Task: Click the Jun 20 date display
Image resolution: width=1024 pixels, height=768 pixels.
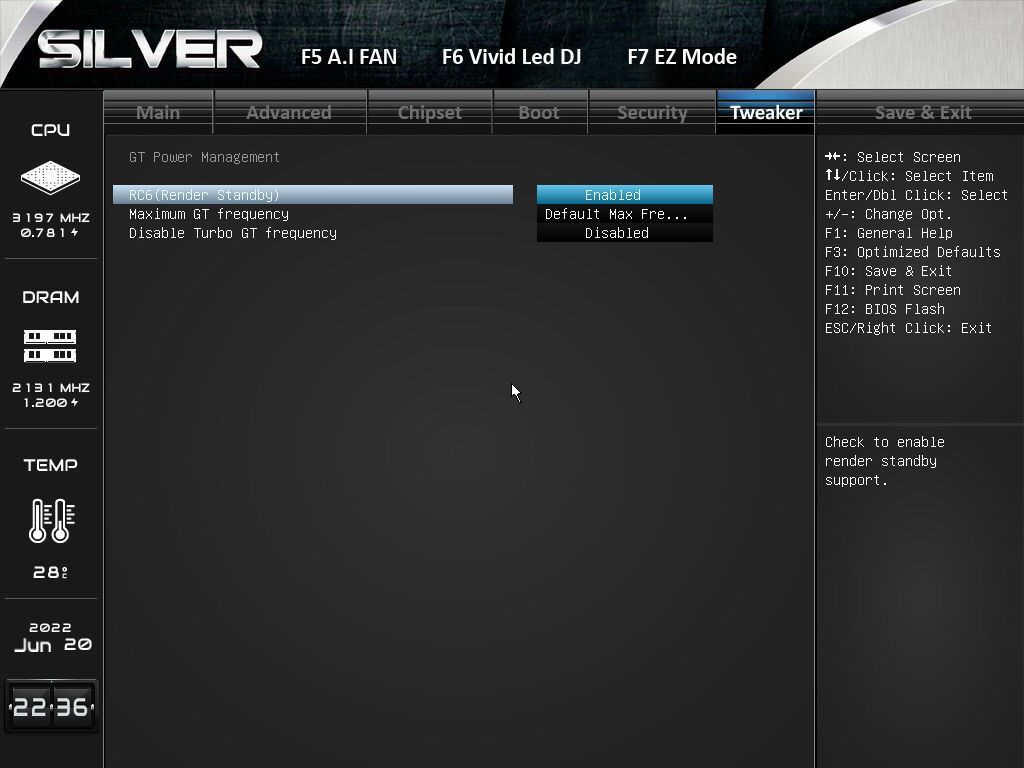Action: tap(52, 645)
